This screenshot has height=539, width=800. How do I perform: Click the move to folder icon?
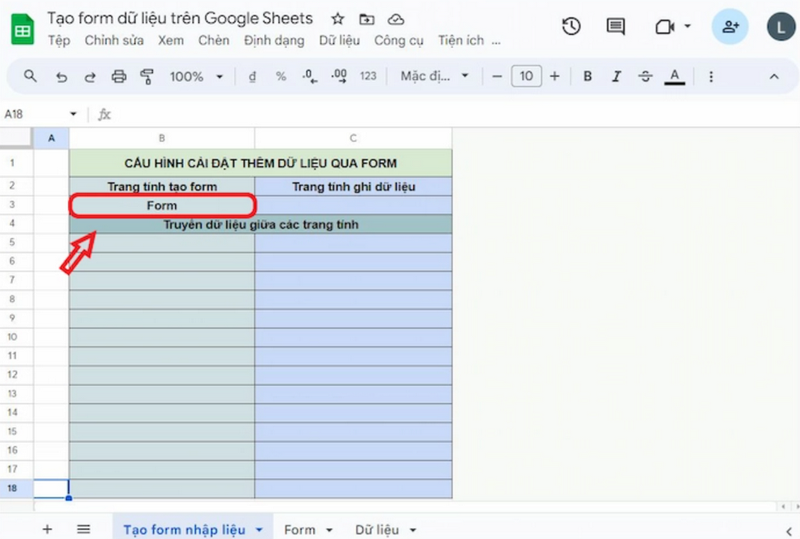pos(367,19)
